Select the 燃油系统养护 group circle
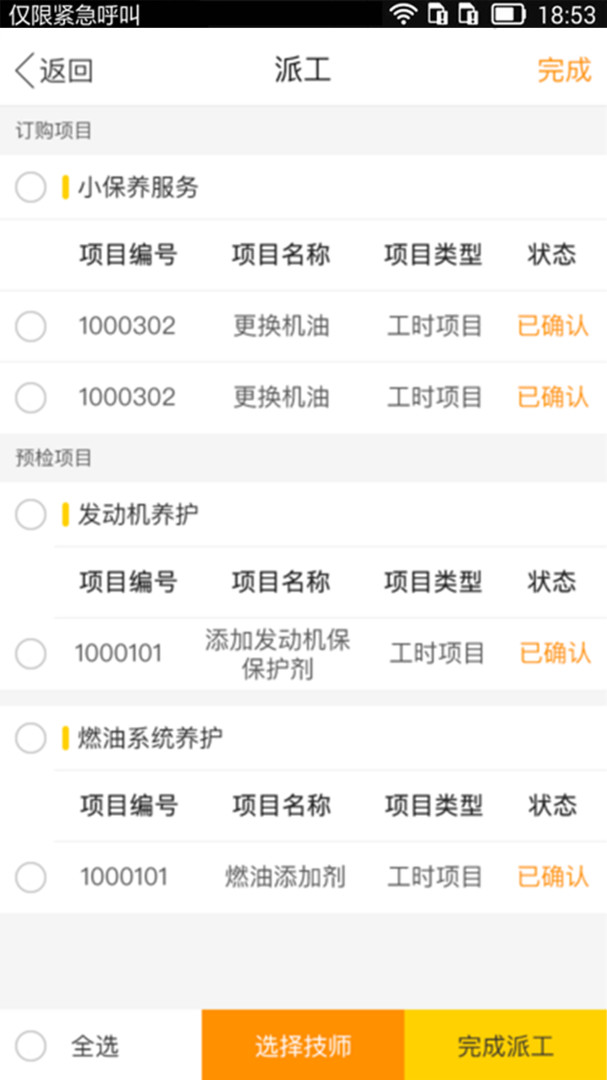Image resolution: width=607 pixels, height=1080 pixels. point(31,739)
